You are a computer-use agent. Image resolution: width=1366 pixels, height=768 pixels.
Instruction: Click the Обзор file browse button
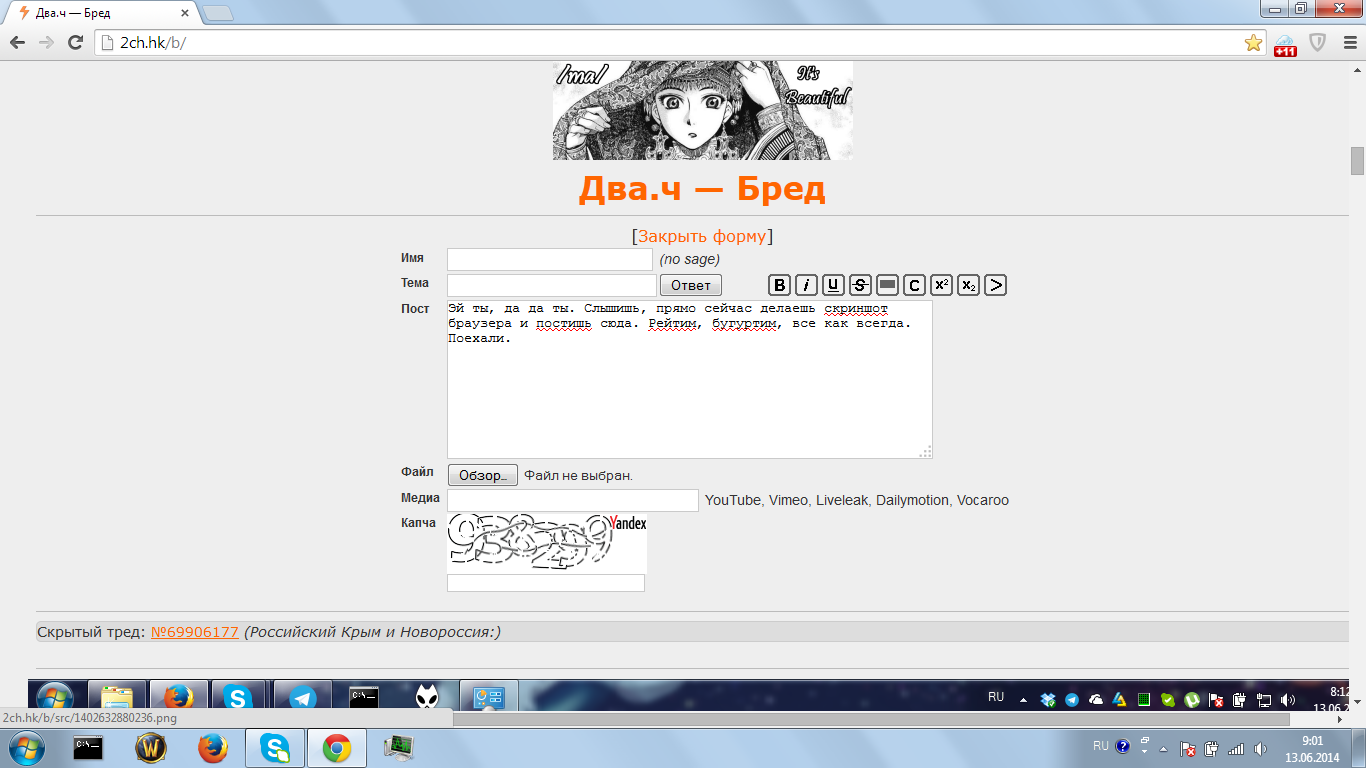pos(483,475)
